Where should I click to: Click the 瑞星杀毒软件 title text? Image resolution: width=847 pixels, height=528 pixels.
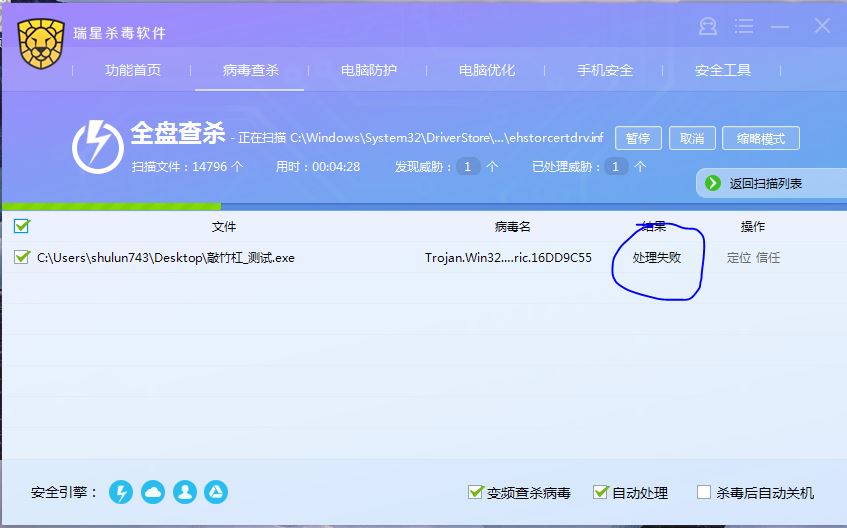pyautogui.click(x=119, y=33)
